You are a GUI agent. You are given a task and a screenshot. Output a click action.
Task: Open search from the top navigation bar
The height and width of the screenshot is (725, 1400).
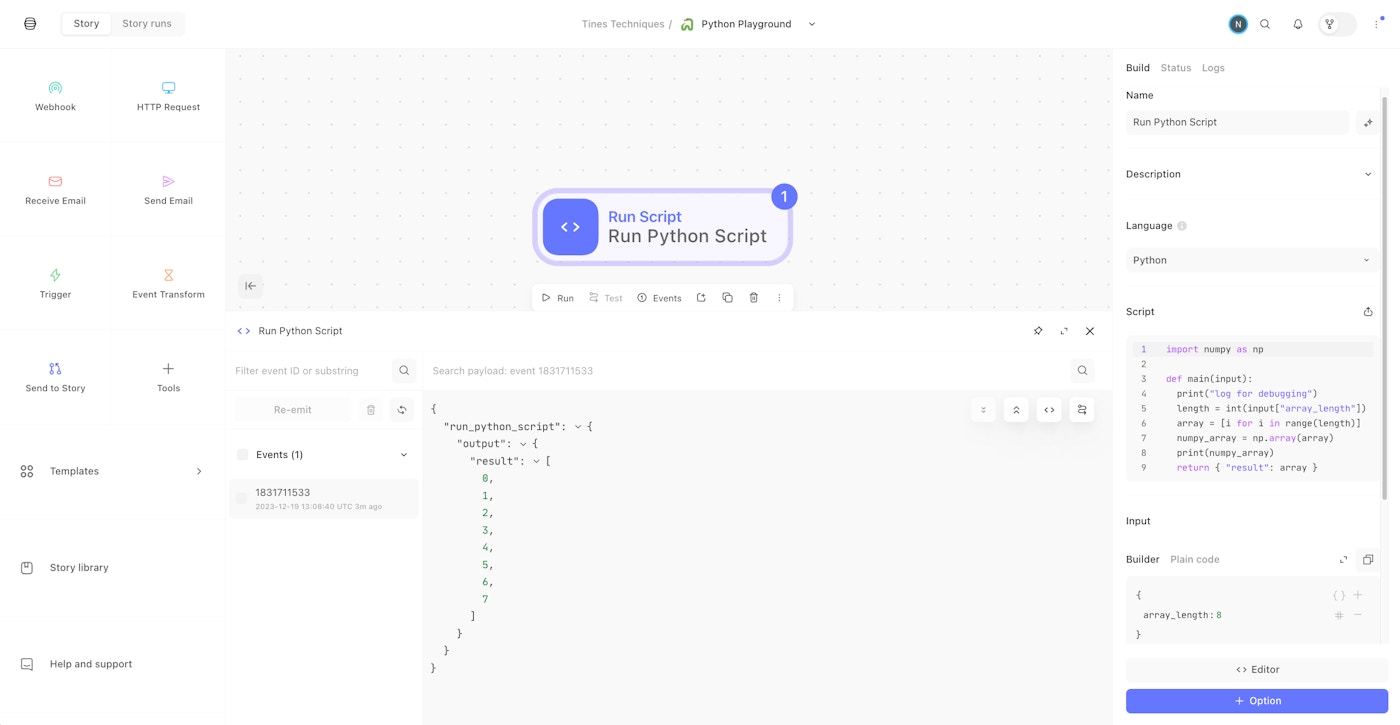click(1264, 23)
